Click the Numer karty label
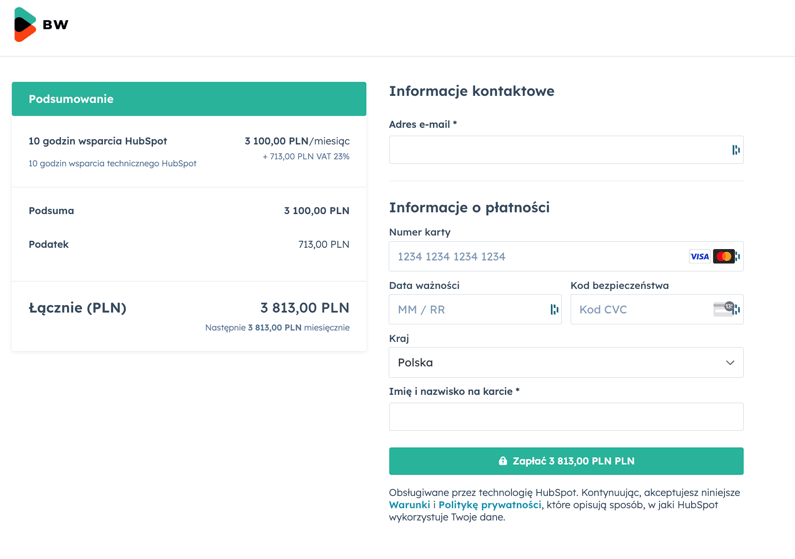The height and width of the screenshot is (559, 795). (x=420, y=232)
